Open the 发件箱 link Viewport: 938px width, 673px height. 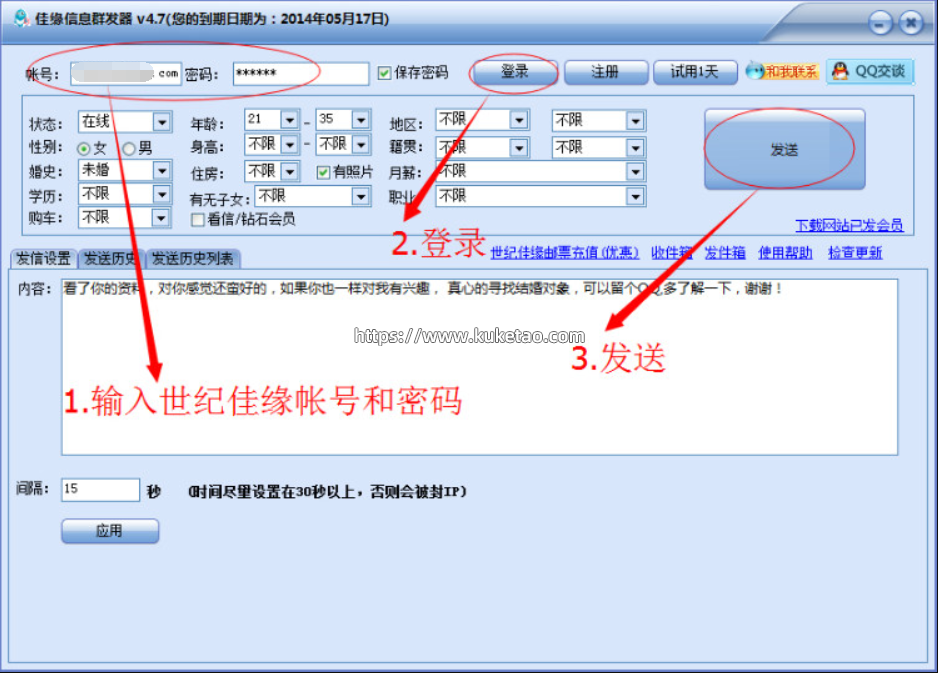(724, 253)
